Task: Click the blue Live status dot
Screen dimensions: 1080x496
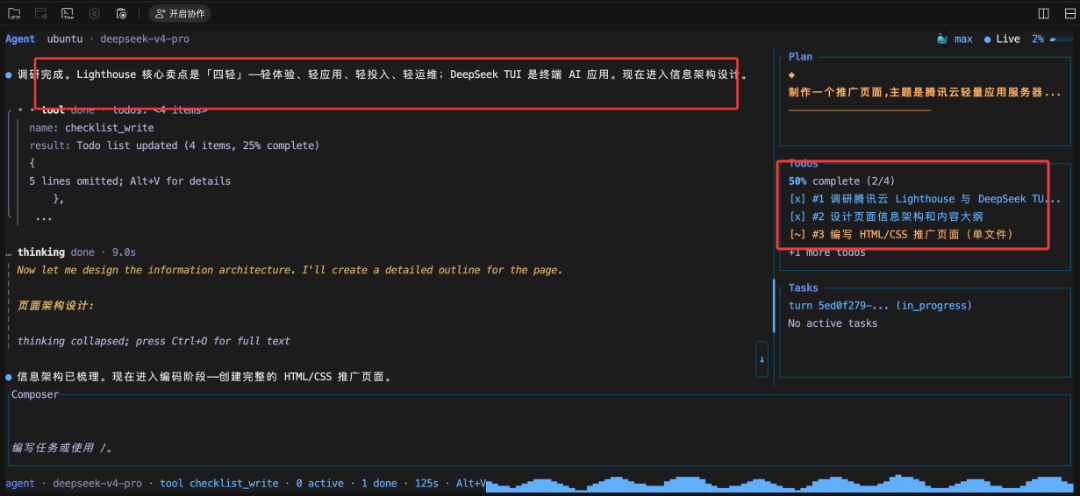Action: [987, 39]
